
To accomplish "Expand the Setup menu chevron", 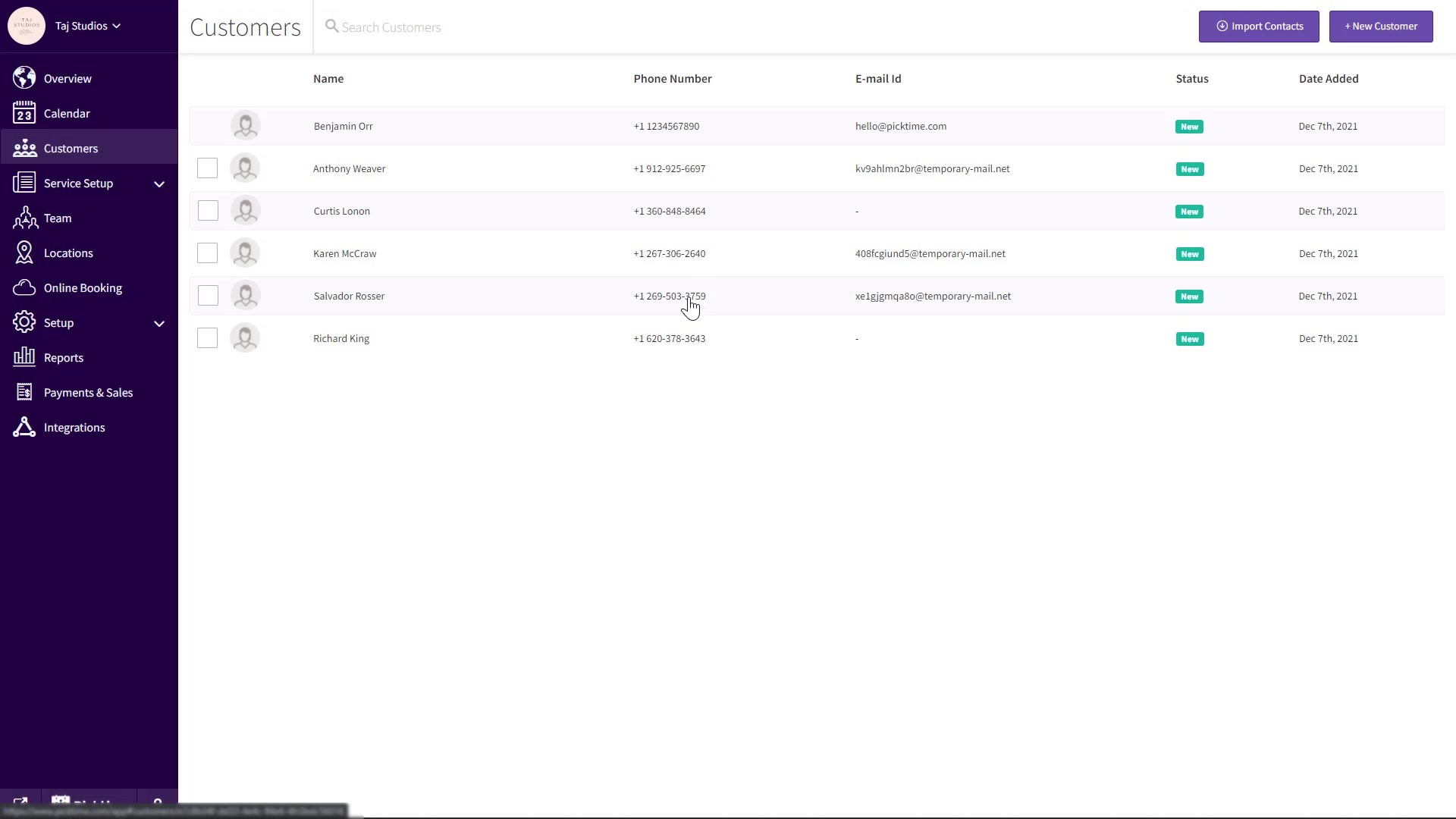I will click(159, 323).
